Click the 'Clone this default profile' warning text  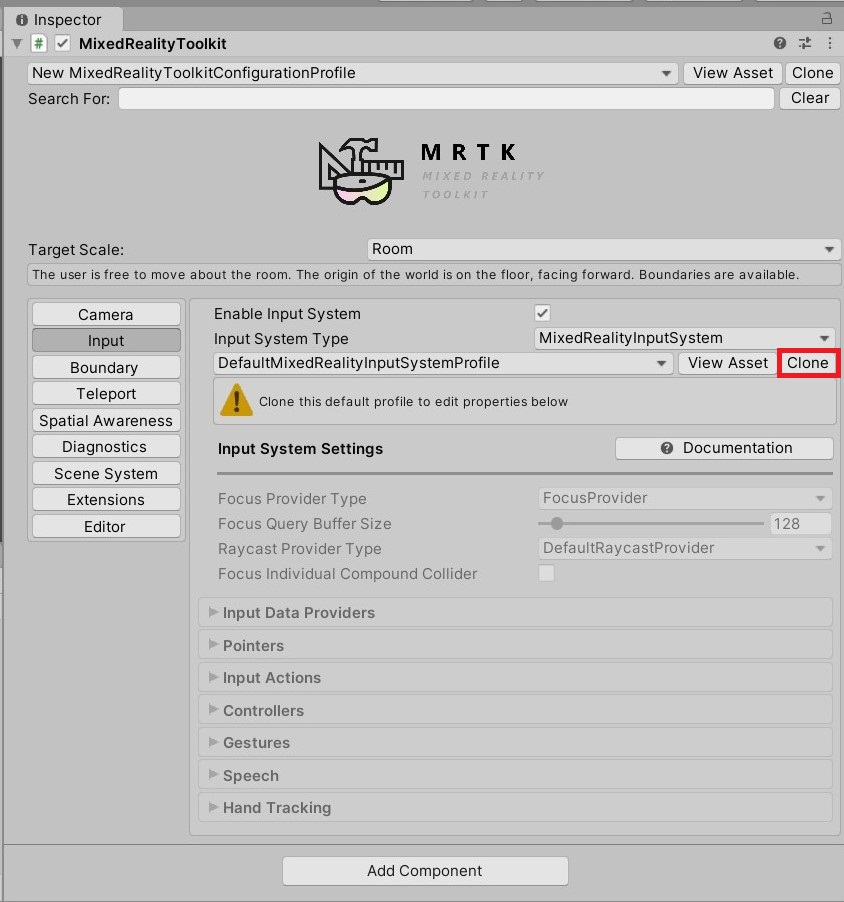coord(413,402)
